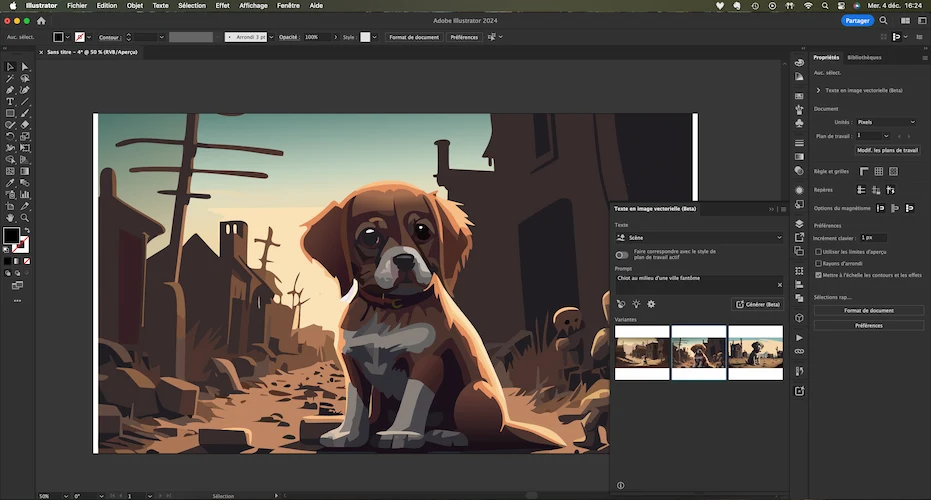This screenshot has width=931, height=500.
Task: Open the Fenêtre menu
Action: (x=288, y=5)
